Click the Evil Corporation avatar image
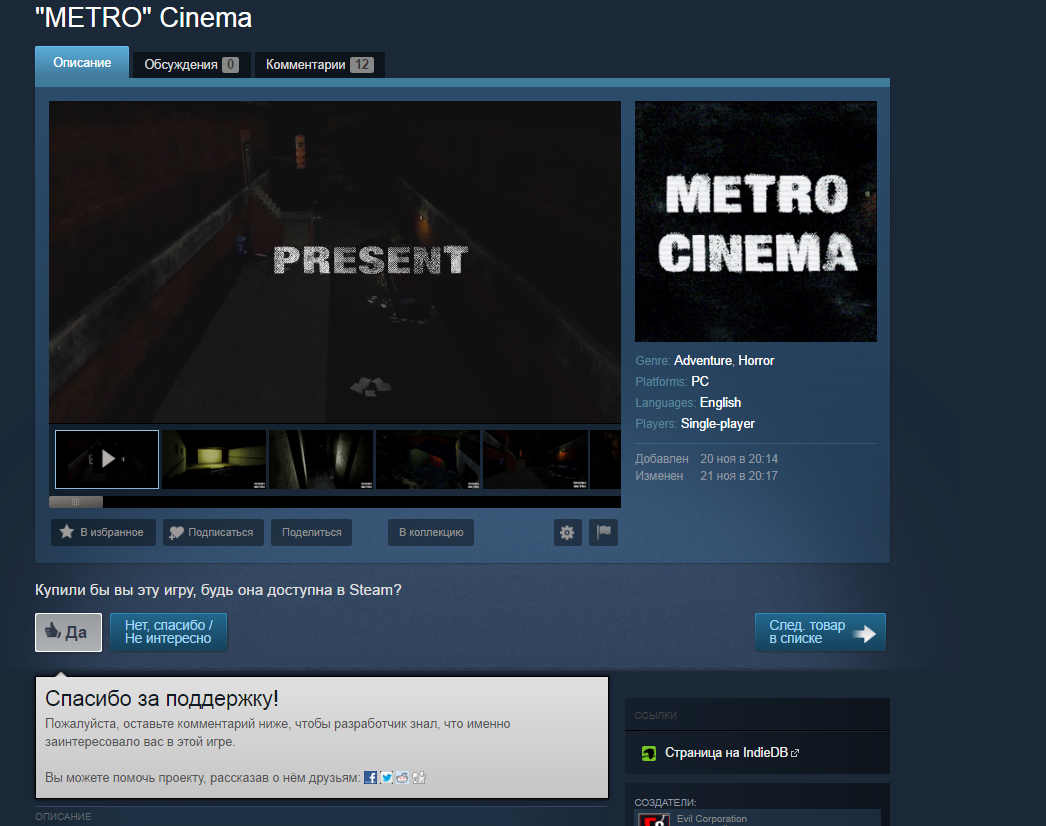 pyautogui.click(x=654, y=820)
